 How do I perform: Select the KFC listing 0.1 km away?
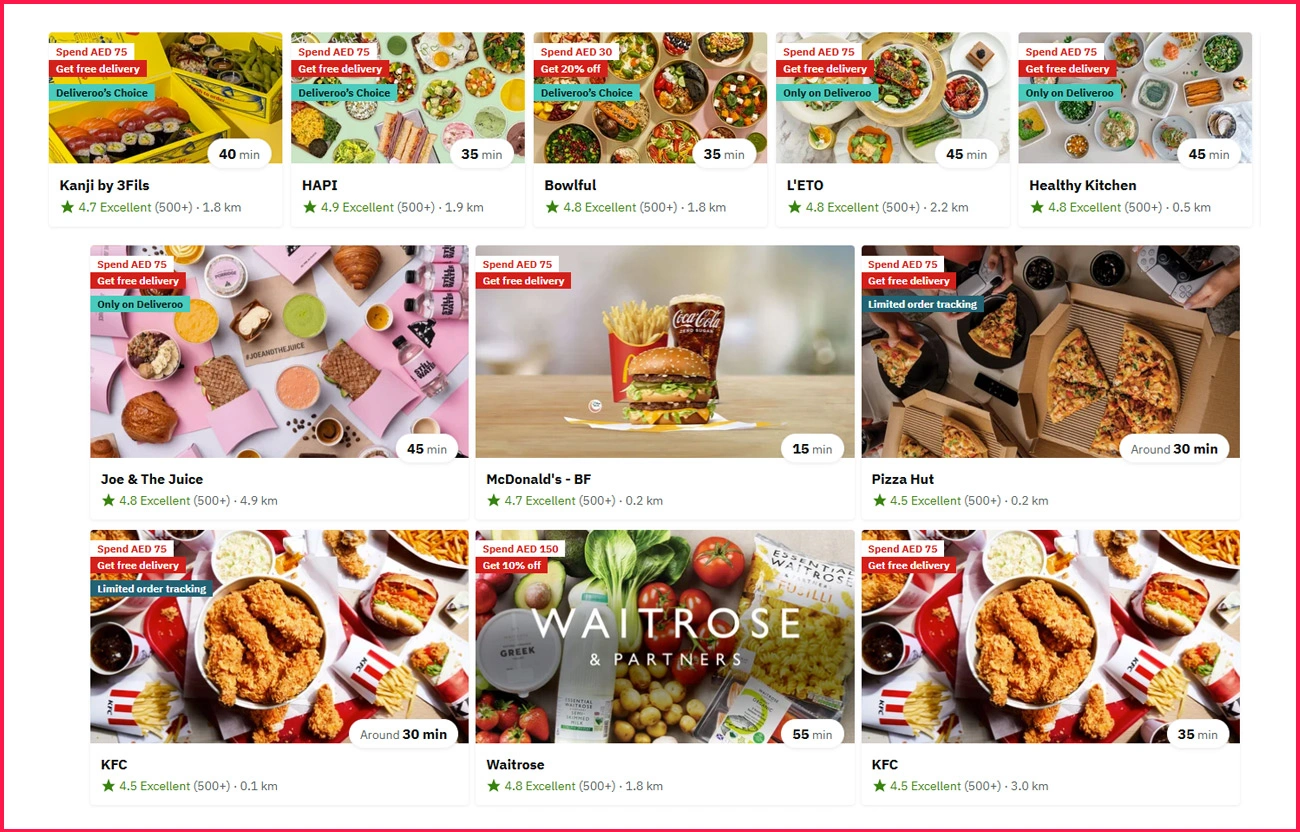[x=279, y=667]
